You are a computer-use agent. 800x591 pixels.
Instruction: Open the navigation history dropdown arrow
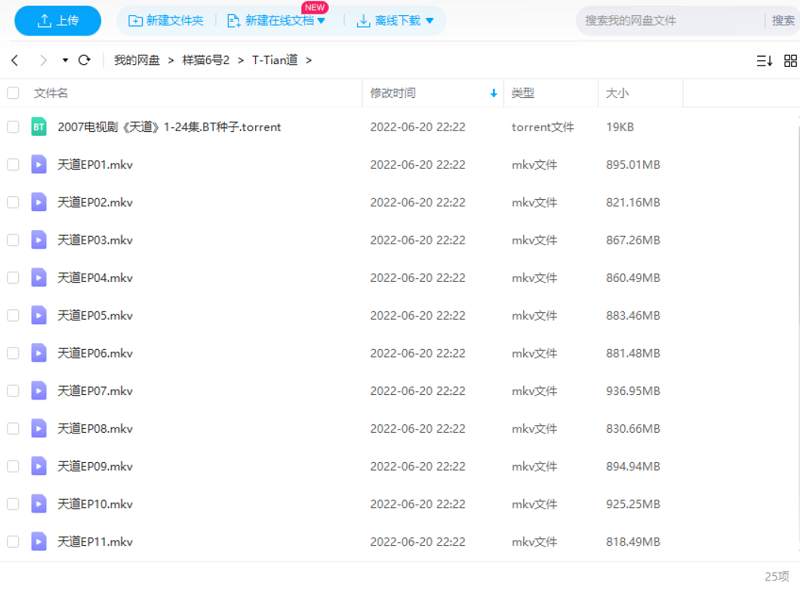click(x=65, y=61)
